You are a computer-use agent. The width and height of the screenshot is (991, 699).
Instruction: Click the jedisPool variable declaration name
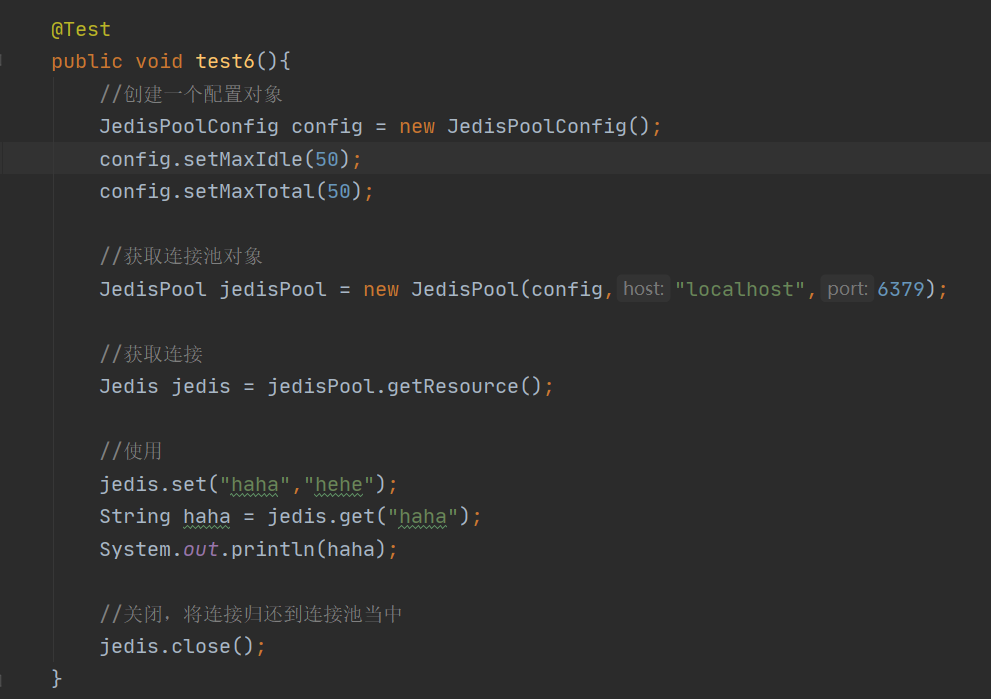tap(272, 289)
